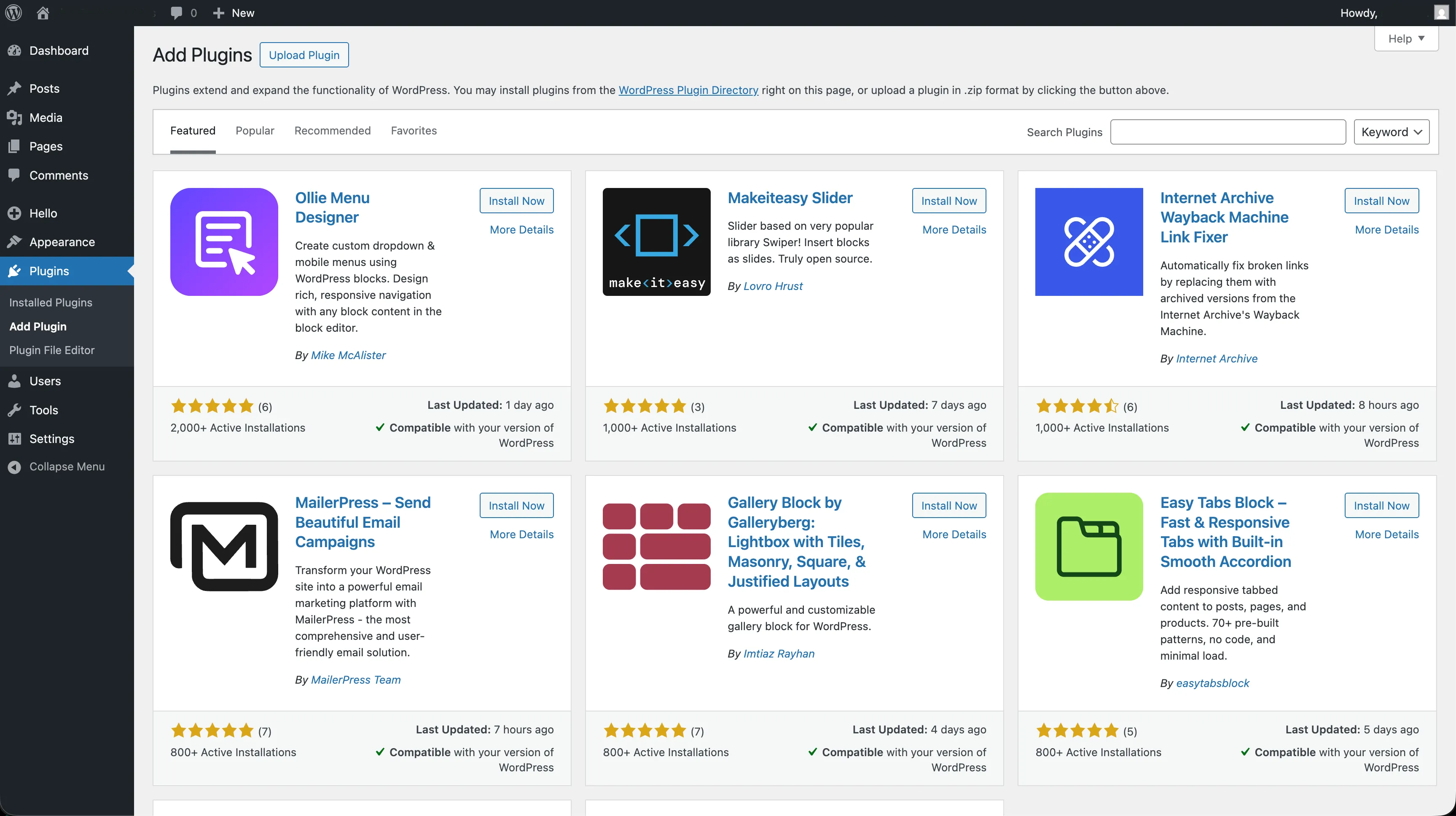
Task: Open the Recommended plugins tab
Action: coord(332,131)
